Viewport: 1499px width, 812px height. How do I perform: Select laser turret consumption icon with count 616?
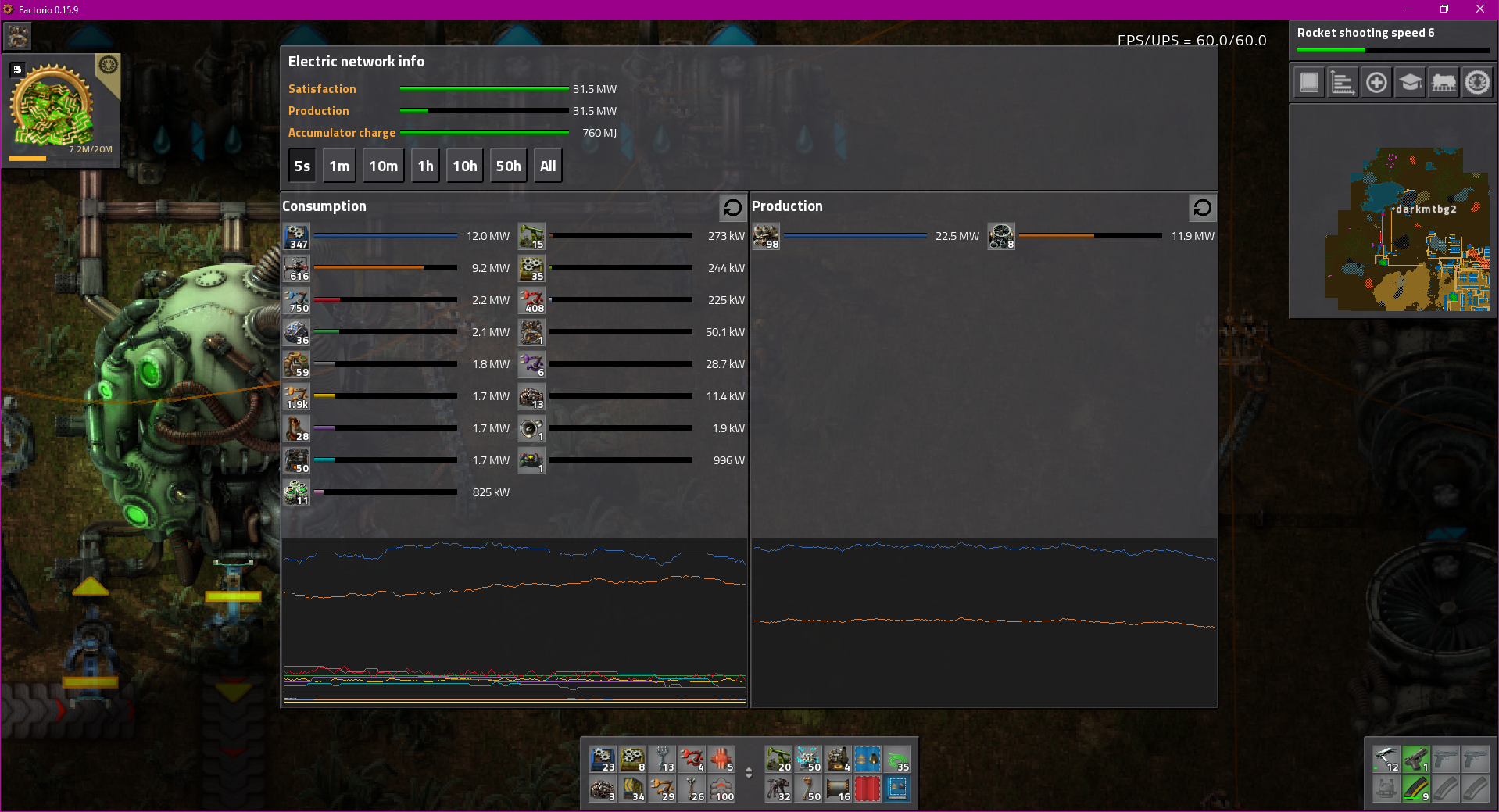[296, 268]
